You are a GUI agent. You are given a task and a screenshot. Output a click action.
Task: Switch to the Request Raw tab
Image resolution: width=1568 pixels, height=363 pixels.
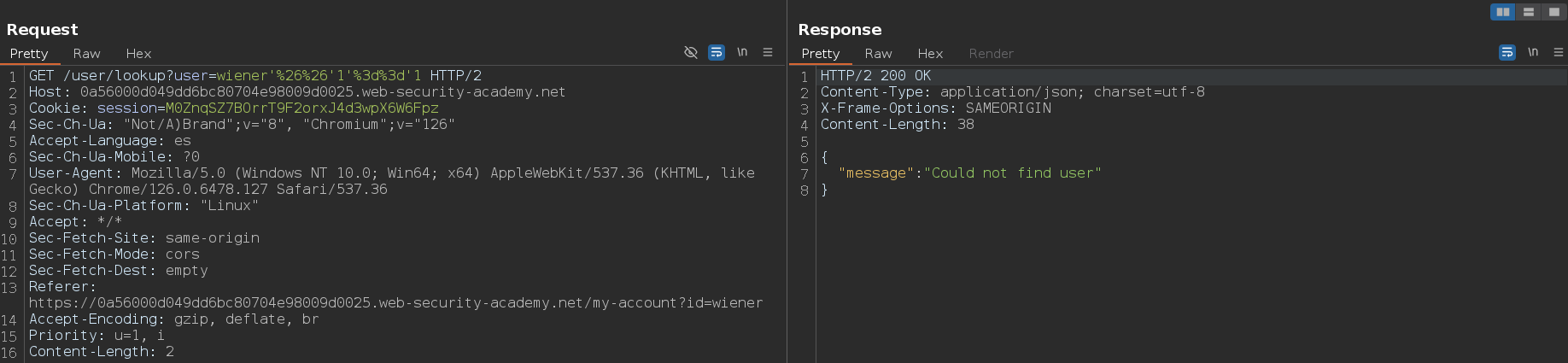[86, 54]
